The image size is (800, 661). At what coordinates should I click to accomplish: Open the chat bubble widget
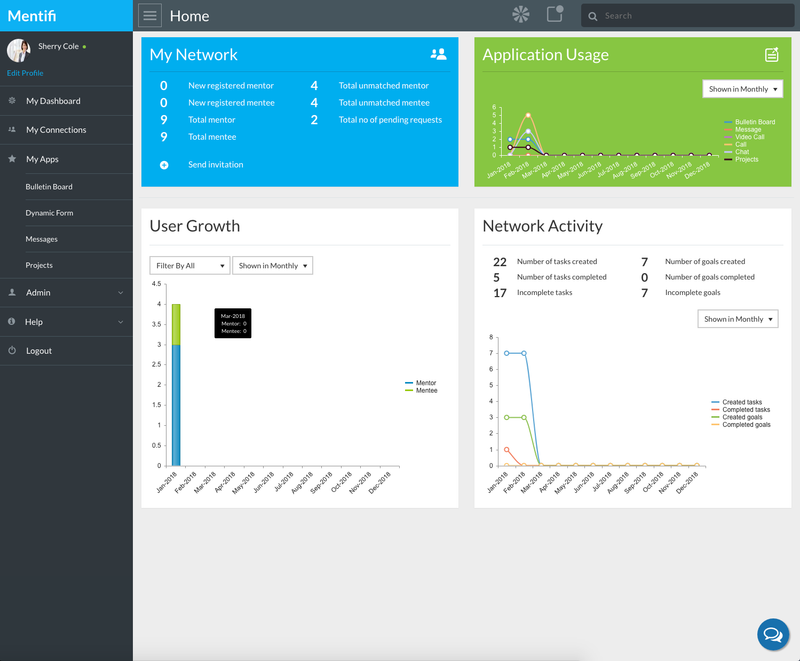coord(773,634)
